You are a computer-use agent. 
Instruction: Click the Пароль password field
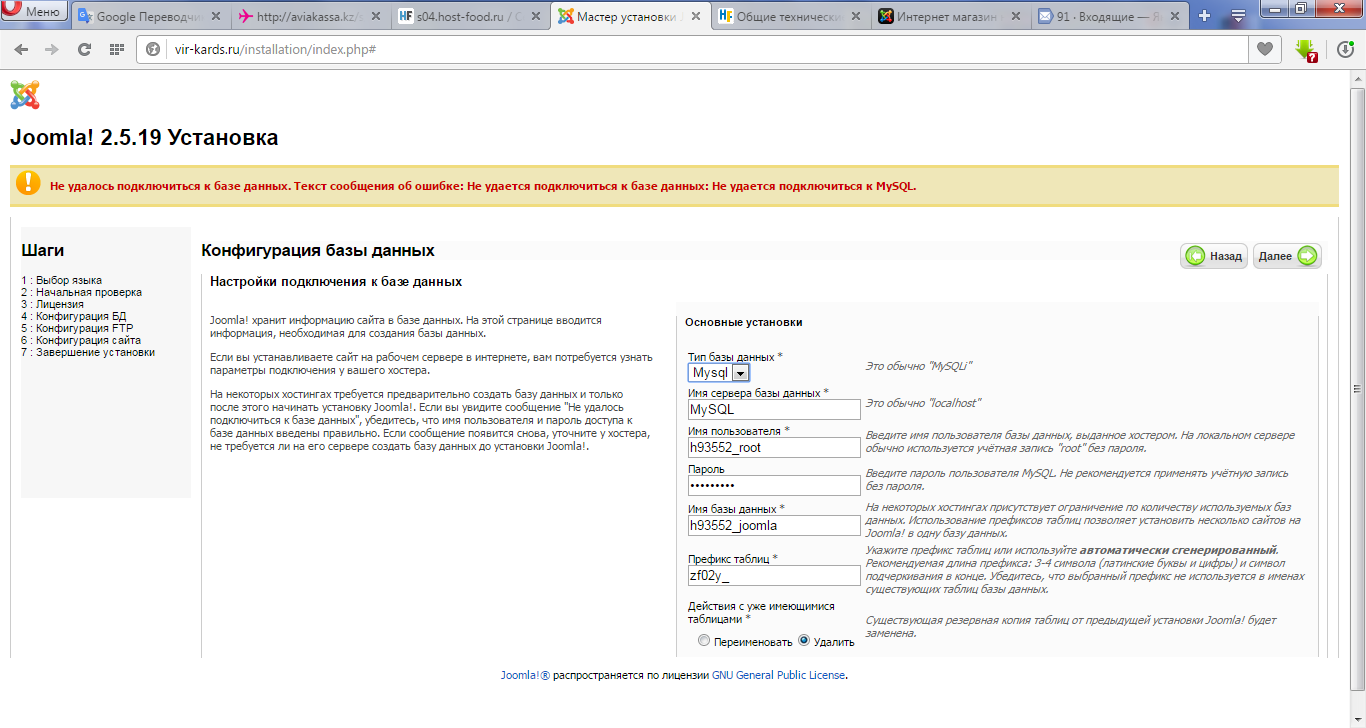[x=774, y=485]
